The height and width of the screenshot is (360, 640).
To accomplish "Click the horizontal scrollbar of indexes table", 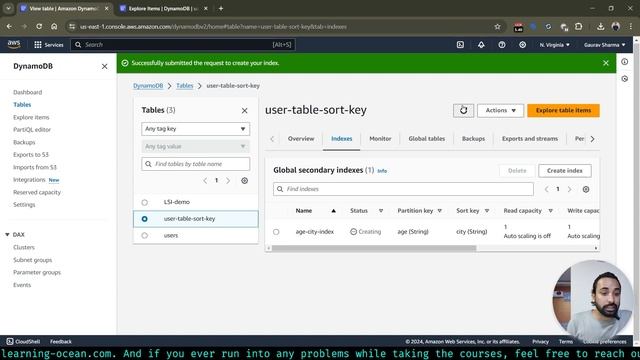I will [374, 248].
